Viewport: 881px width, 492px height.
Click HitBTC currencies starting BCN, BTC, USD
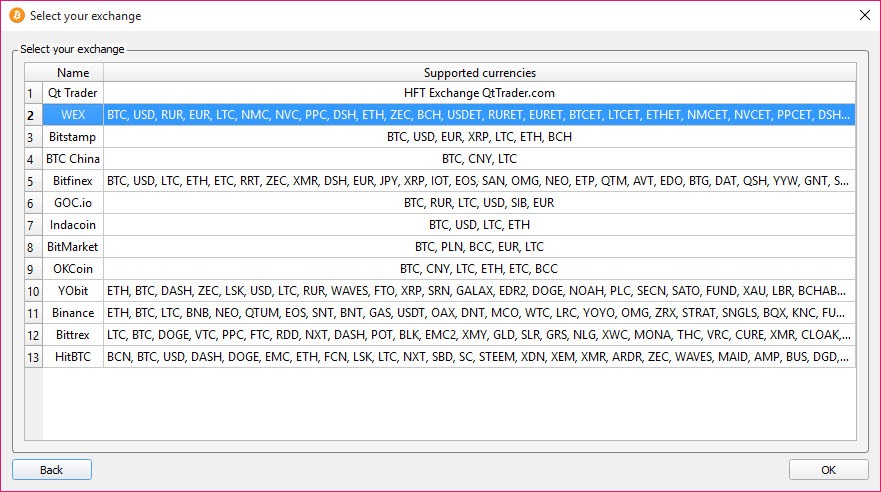[480, 356]
